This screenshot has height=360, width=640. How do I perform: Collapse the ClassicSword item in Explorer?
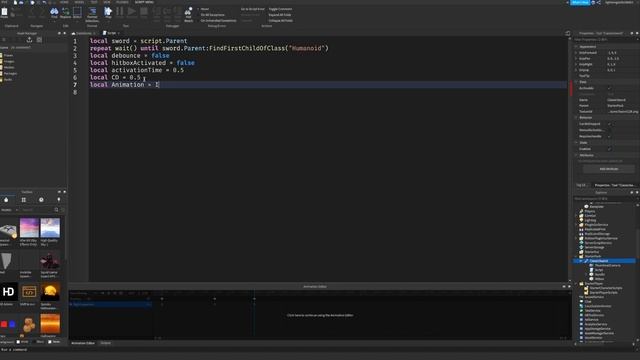[581, 261]
